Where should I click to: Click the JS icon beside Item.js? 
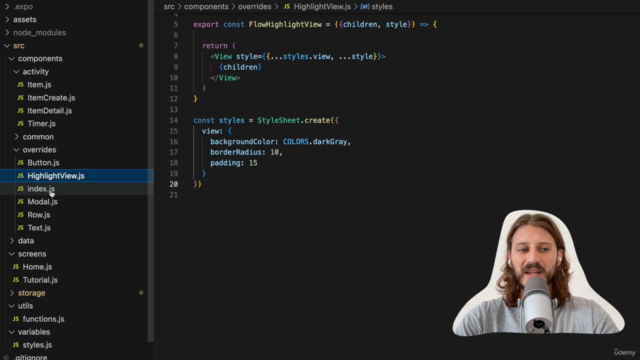[20, 84]
